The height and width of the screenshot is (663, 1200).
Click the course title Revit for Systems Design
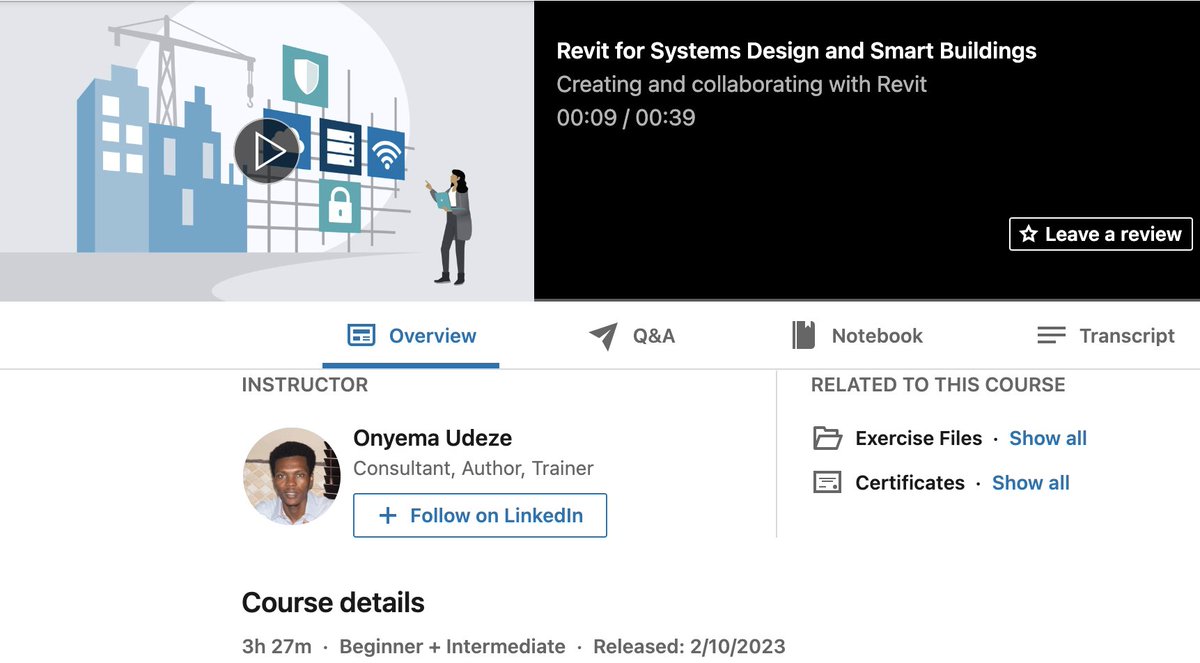tap(796, 51)
